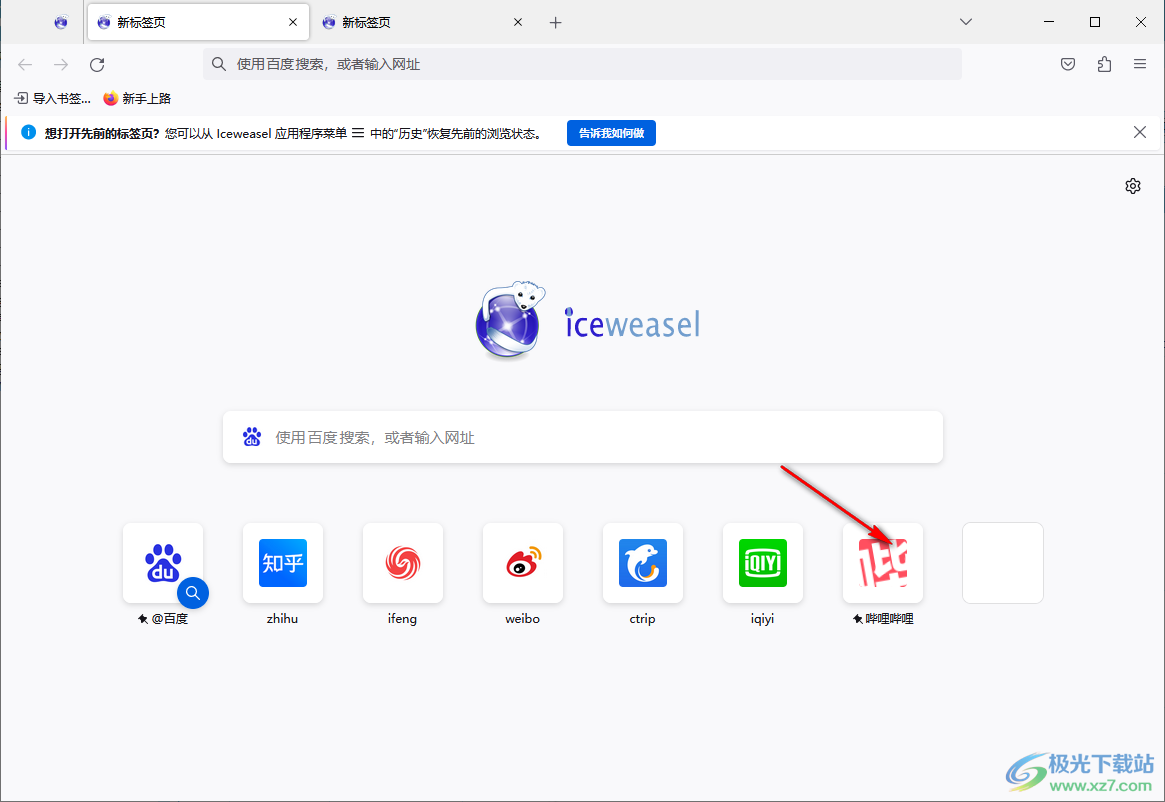
Task: Open the application hamburger menu
Action: click(1140, 64)
